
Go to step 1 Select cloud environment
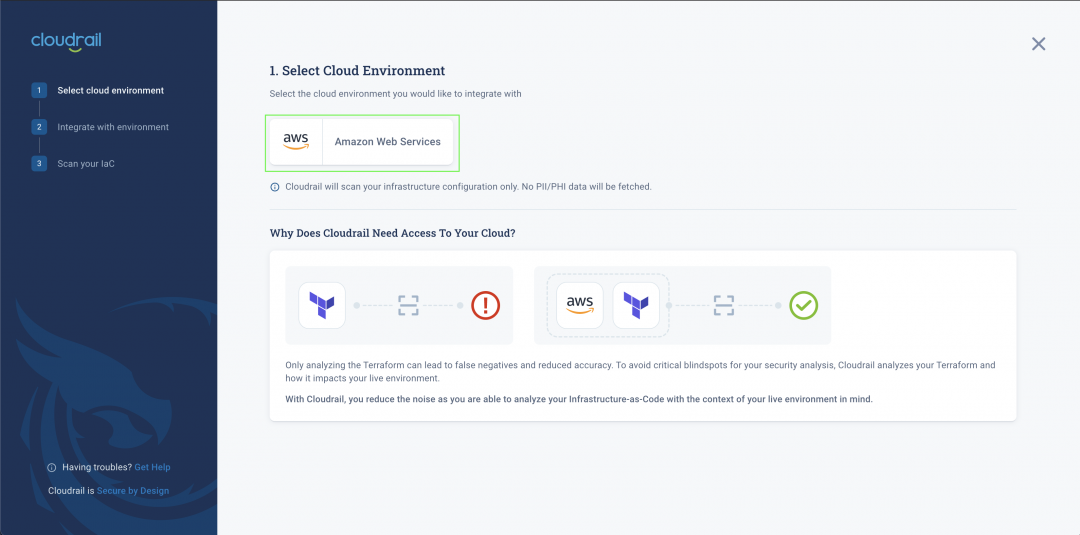click(111, 90)
